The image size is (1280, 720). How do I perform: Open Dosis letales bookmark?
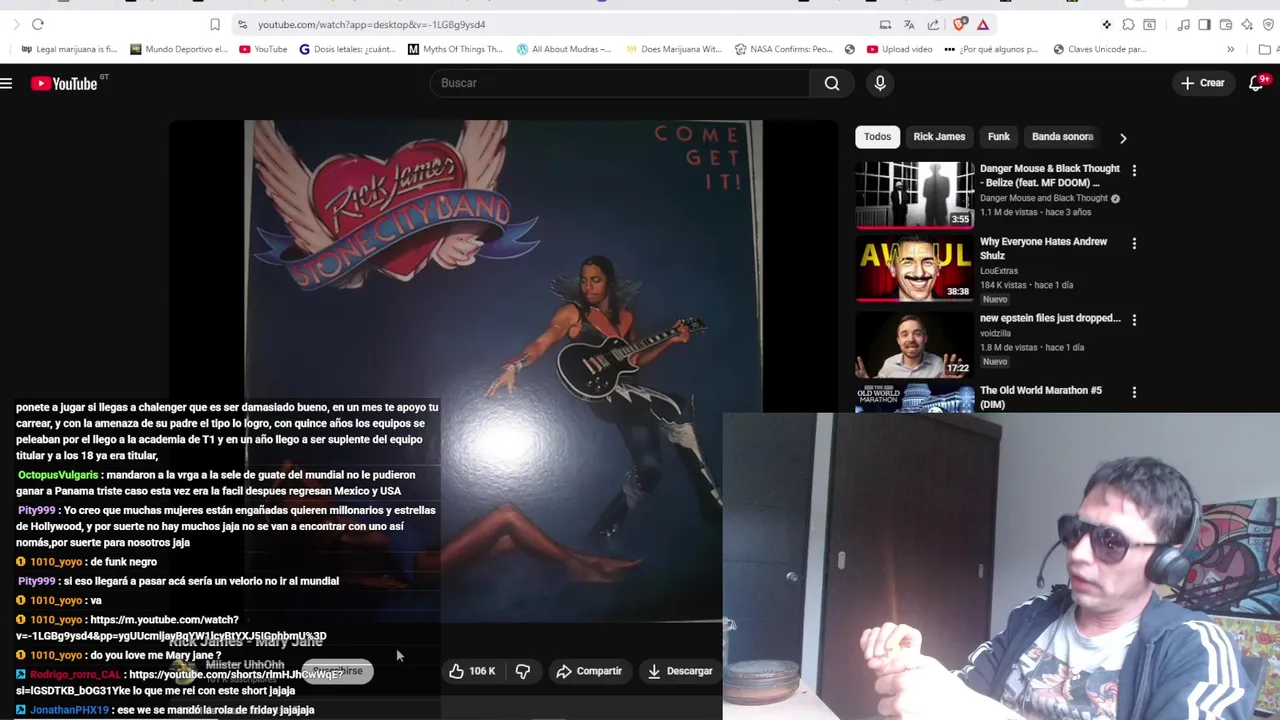click(x=348, y=49)
